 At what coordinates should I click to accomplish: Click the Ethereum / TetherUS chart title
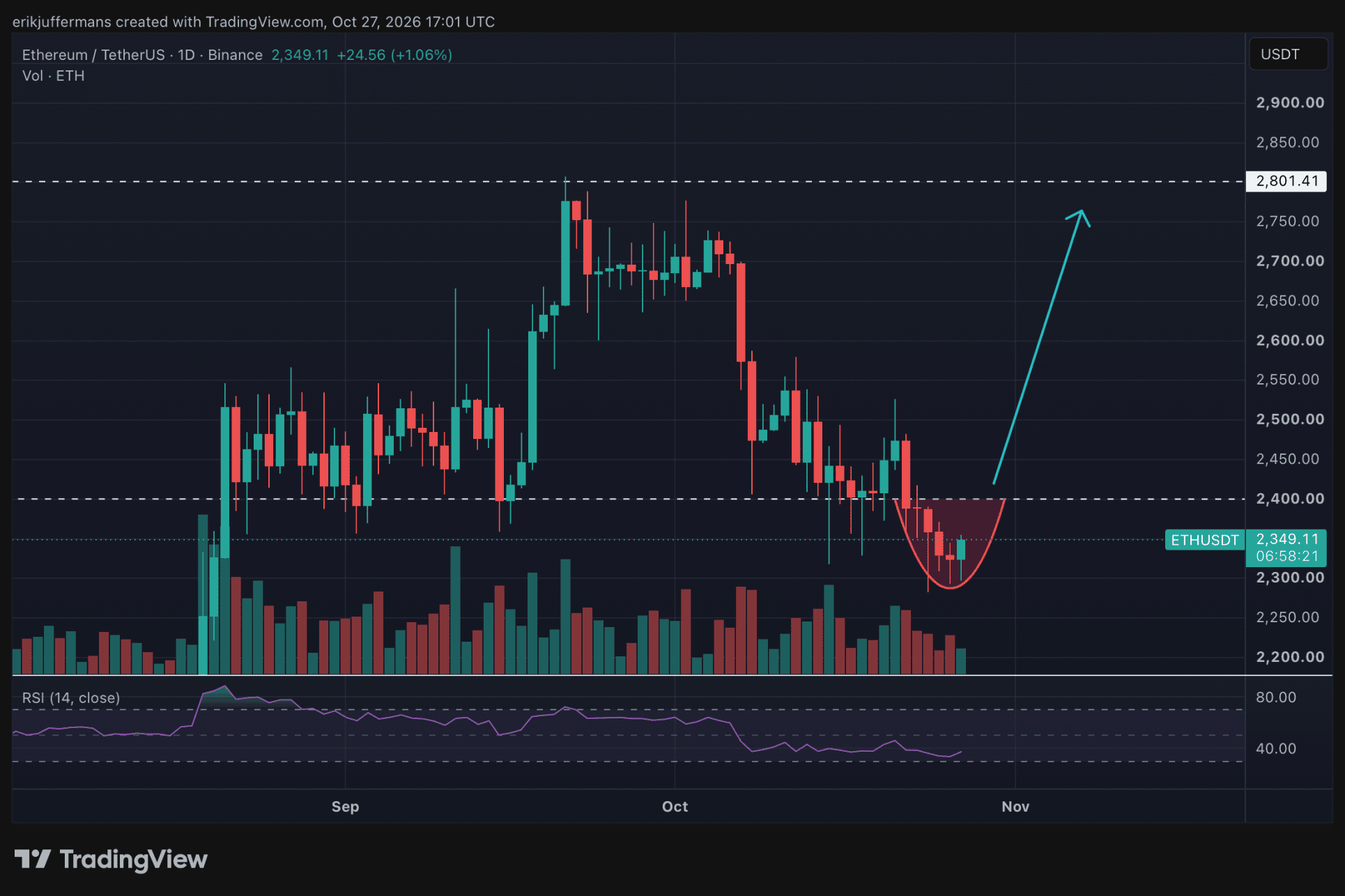click(x=142, y=54)
